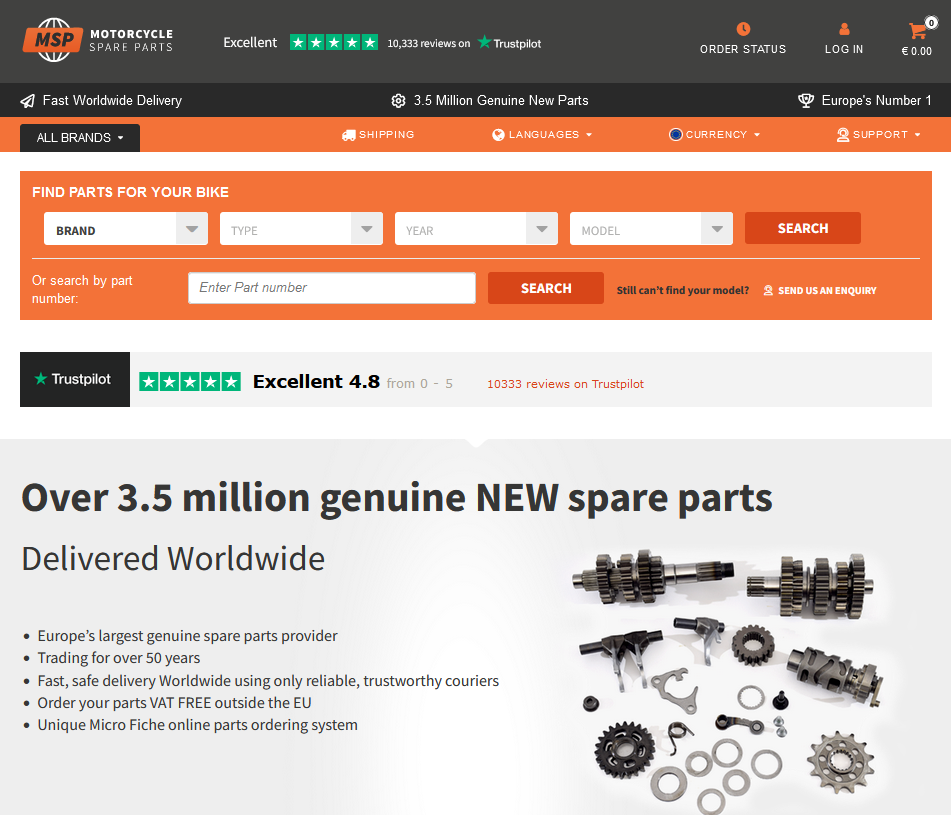Click the Shipping truck icon
Viewport: 951px width, 815px height.
348,135
